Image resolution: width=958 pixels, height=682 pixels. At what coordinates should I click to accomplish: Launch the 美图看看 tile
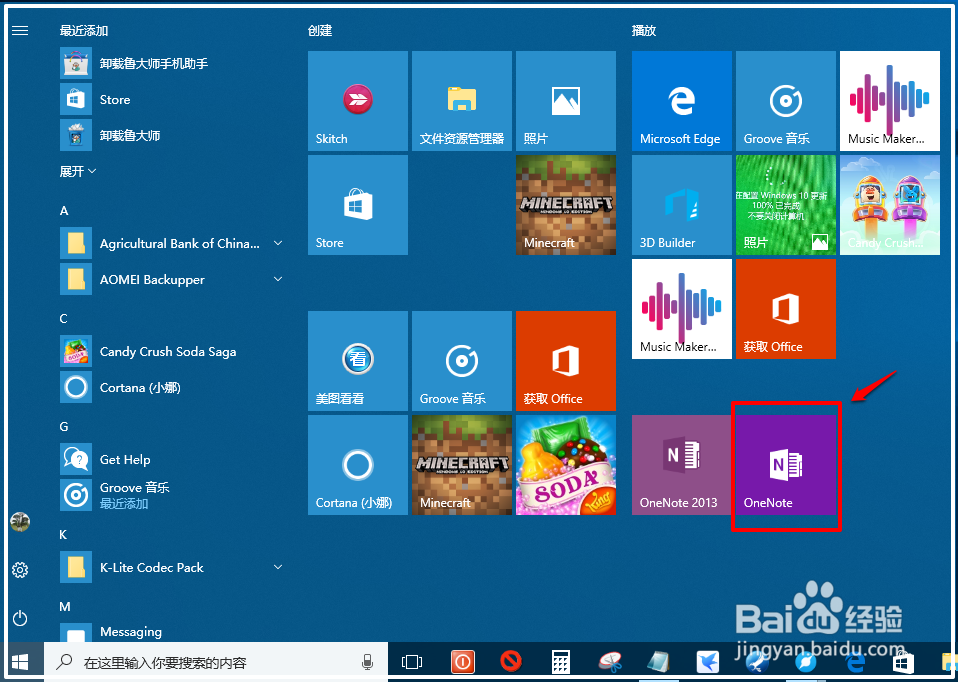tap(357, 361)
